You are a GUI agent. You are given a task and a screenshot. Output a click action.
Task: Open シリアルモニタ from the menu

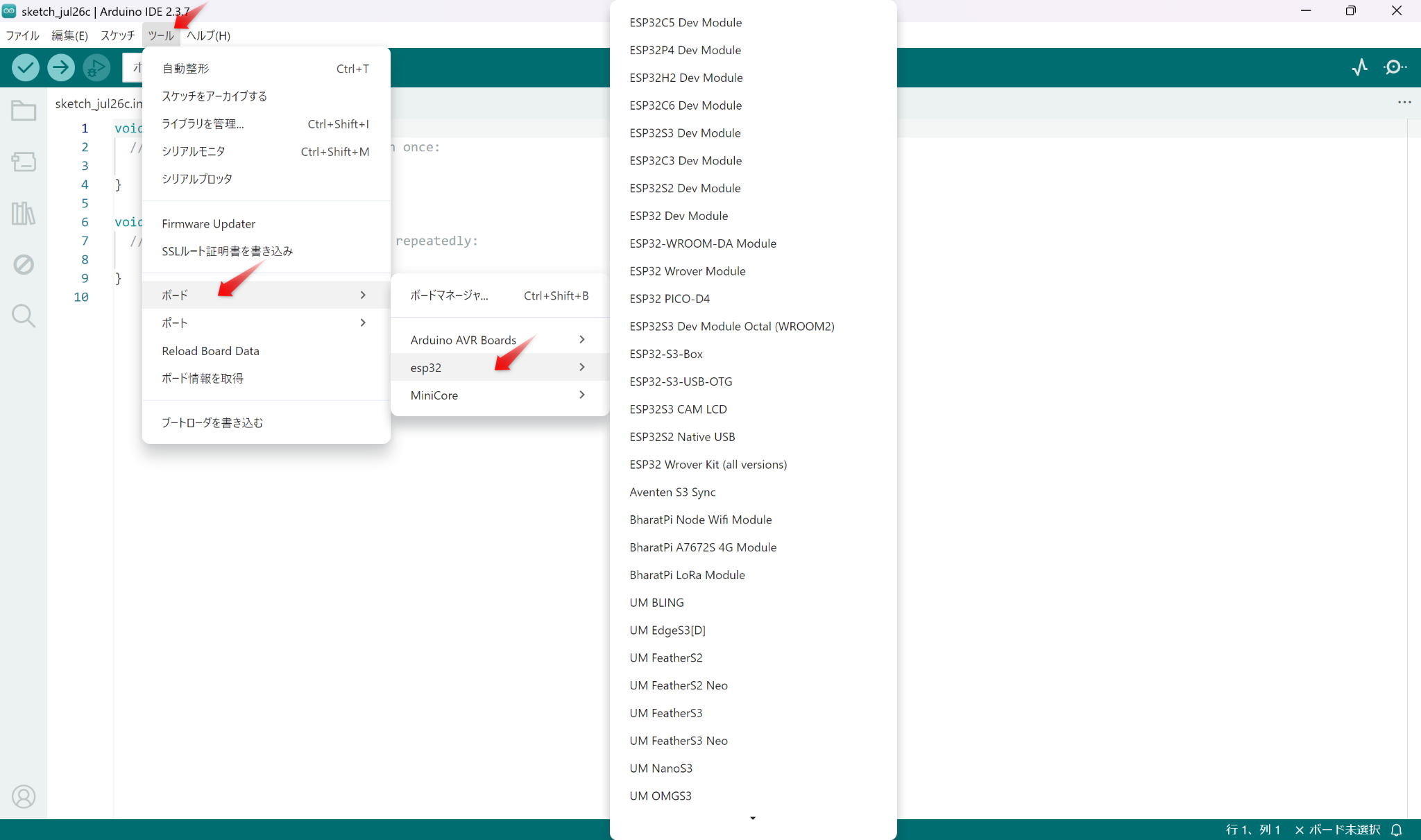tap(266, 151)
